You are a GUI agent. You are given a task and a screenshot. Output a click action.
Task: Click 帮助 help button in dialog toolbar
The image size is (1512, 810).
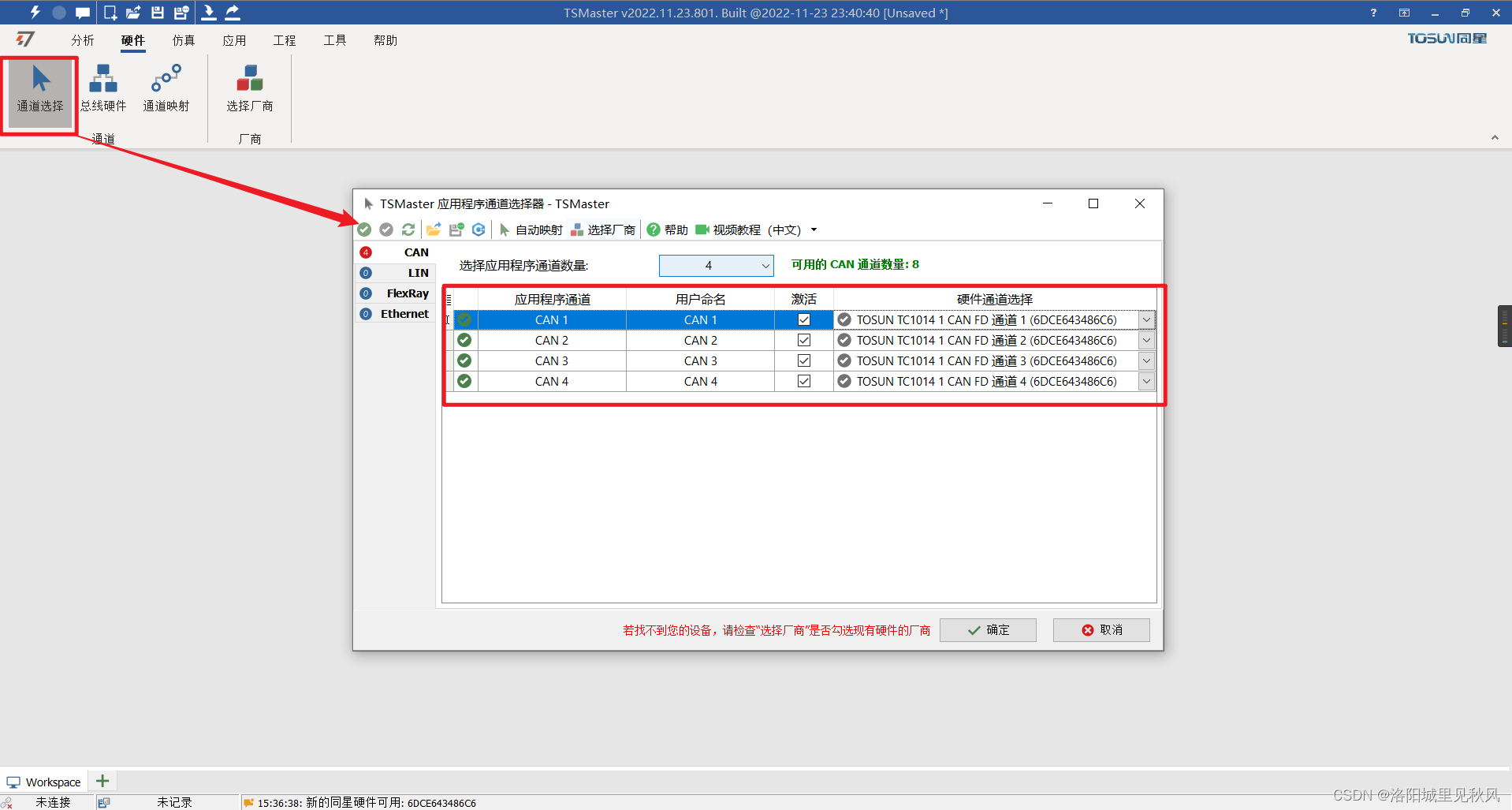tap(668, 230)
